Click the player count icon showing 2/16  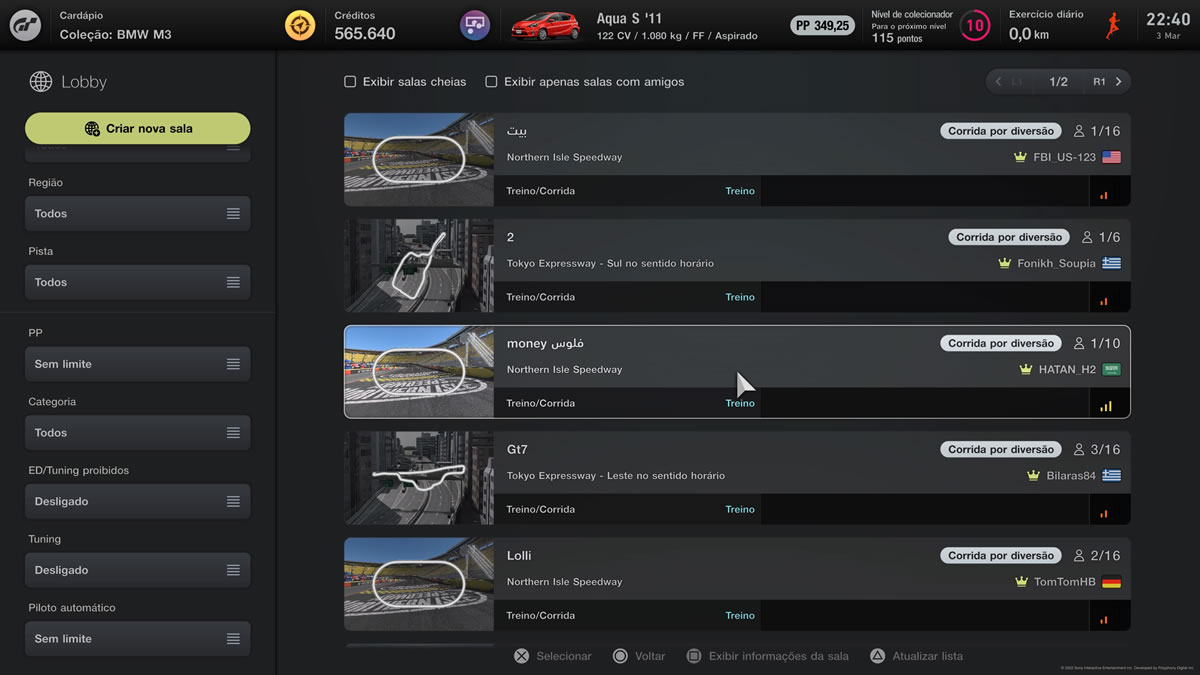tap(1079, 555)
